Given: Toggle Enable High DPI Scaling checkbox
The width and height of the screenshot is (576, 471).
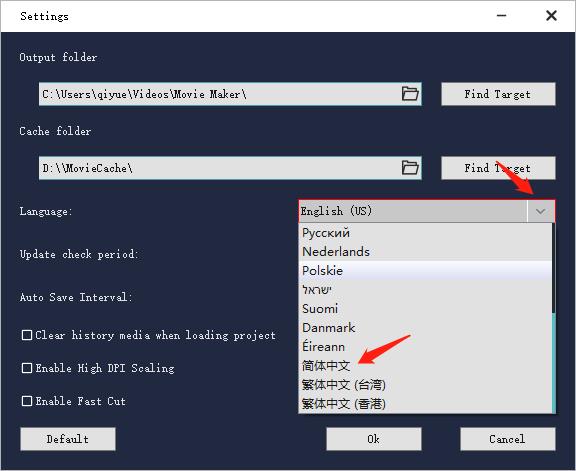Looking at the screenshot, I should click(x=27, y=368).
